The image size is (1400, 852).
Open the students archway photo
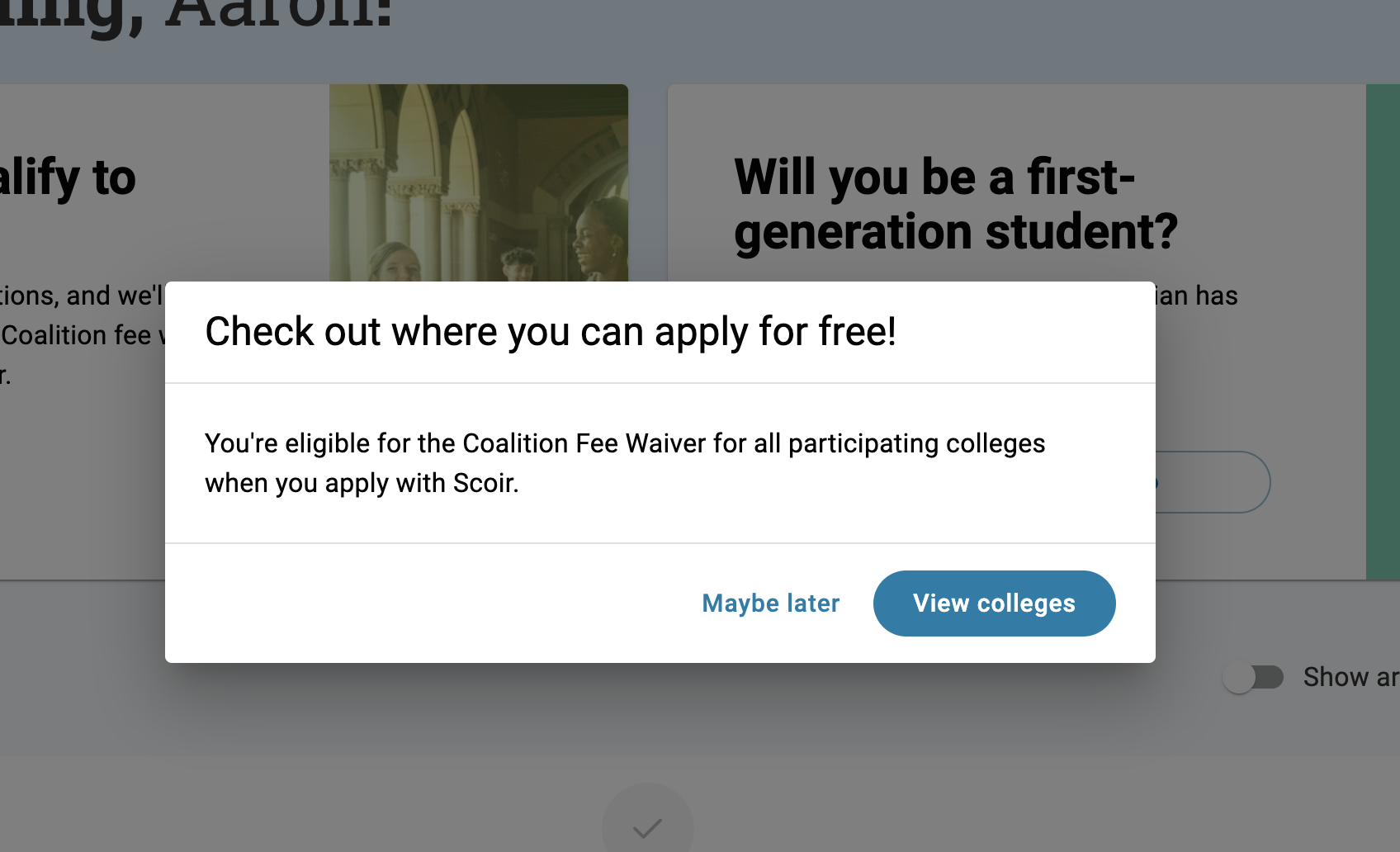[479, 182]
